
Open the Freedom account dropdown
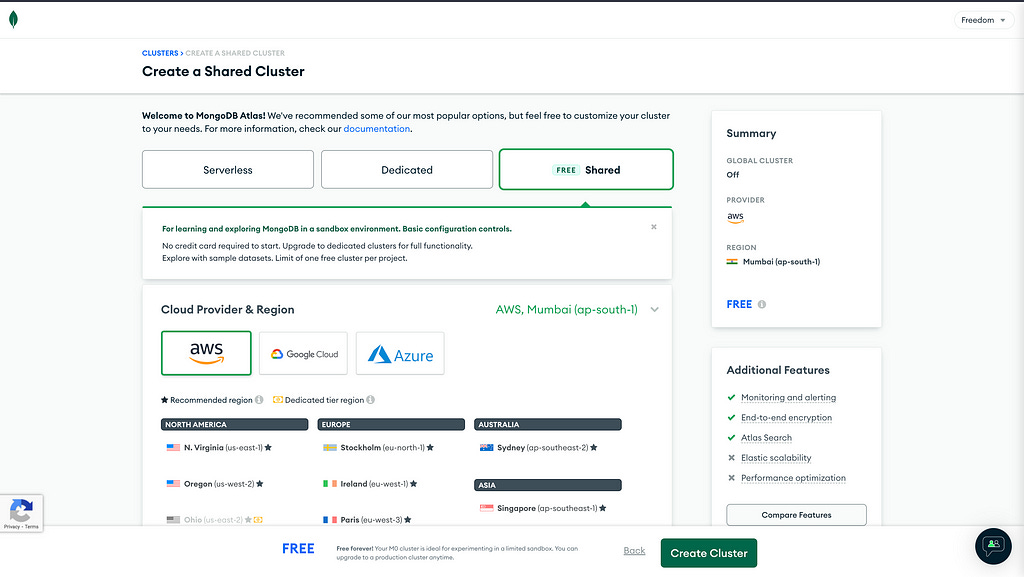tap(984, 20)
